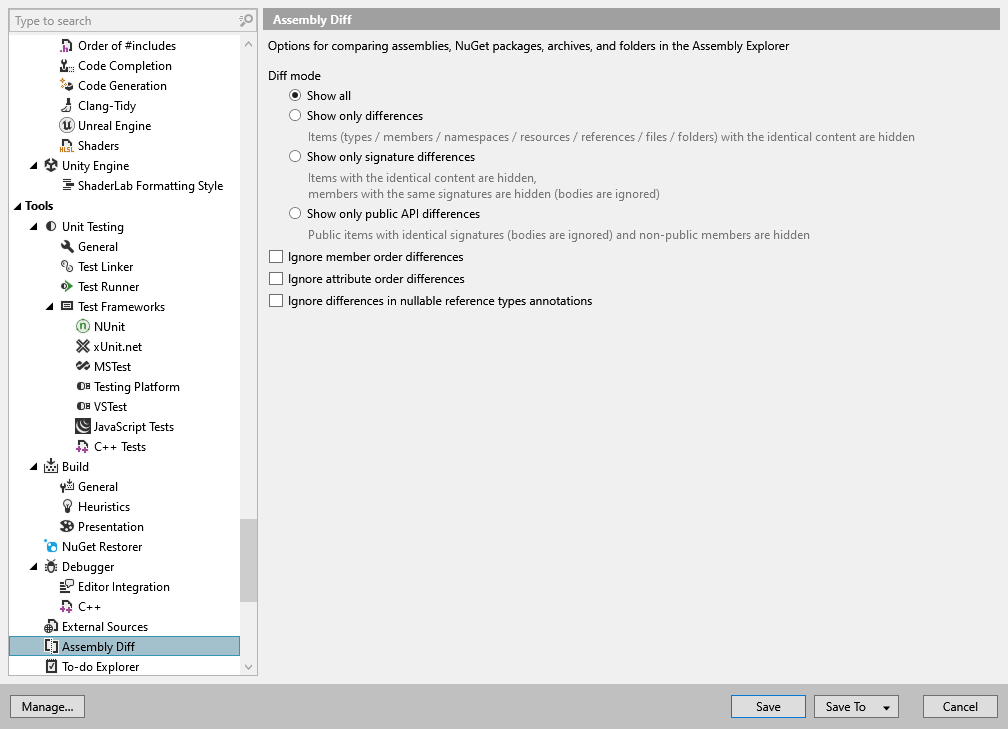Select the JavaScript Tests icon
1008x729 pixels.
click(82, 426)
